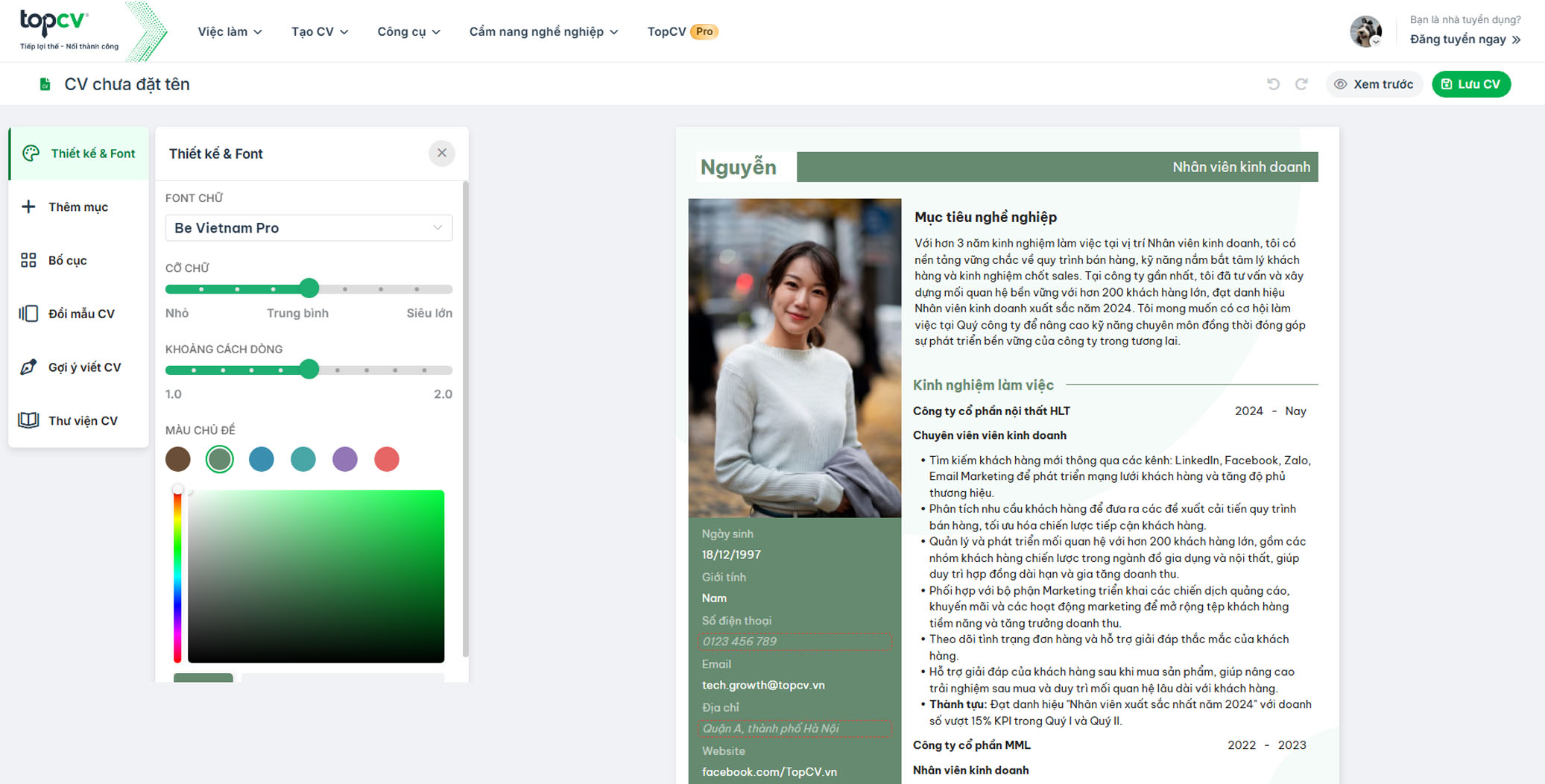Click the rainbow hue strip
This screenshot has width=1545, height=784.
[x=177, y=576]
